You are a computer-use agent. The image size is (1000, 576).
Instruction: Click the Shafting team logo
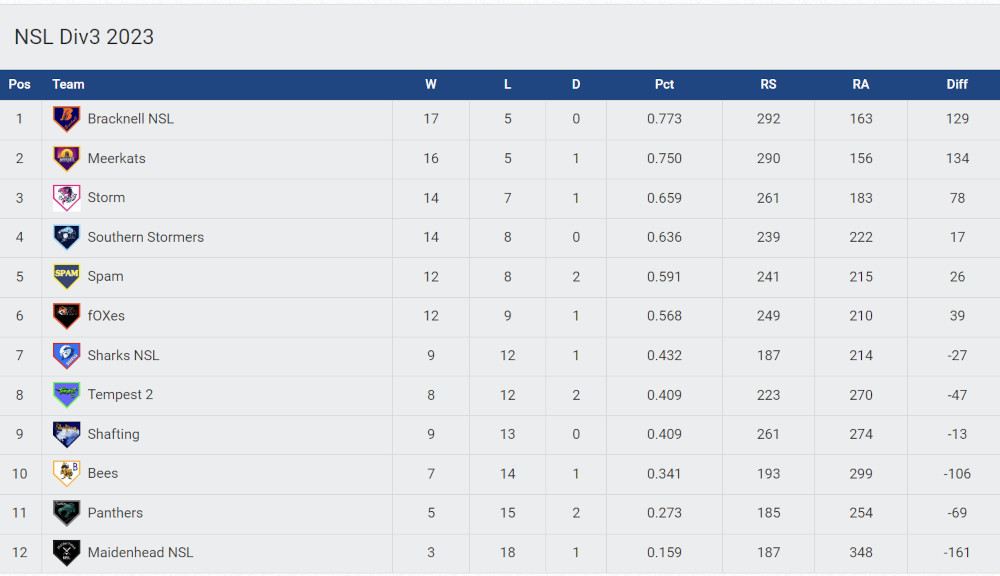(x=66, y=434)
